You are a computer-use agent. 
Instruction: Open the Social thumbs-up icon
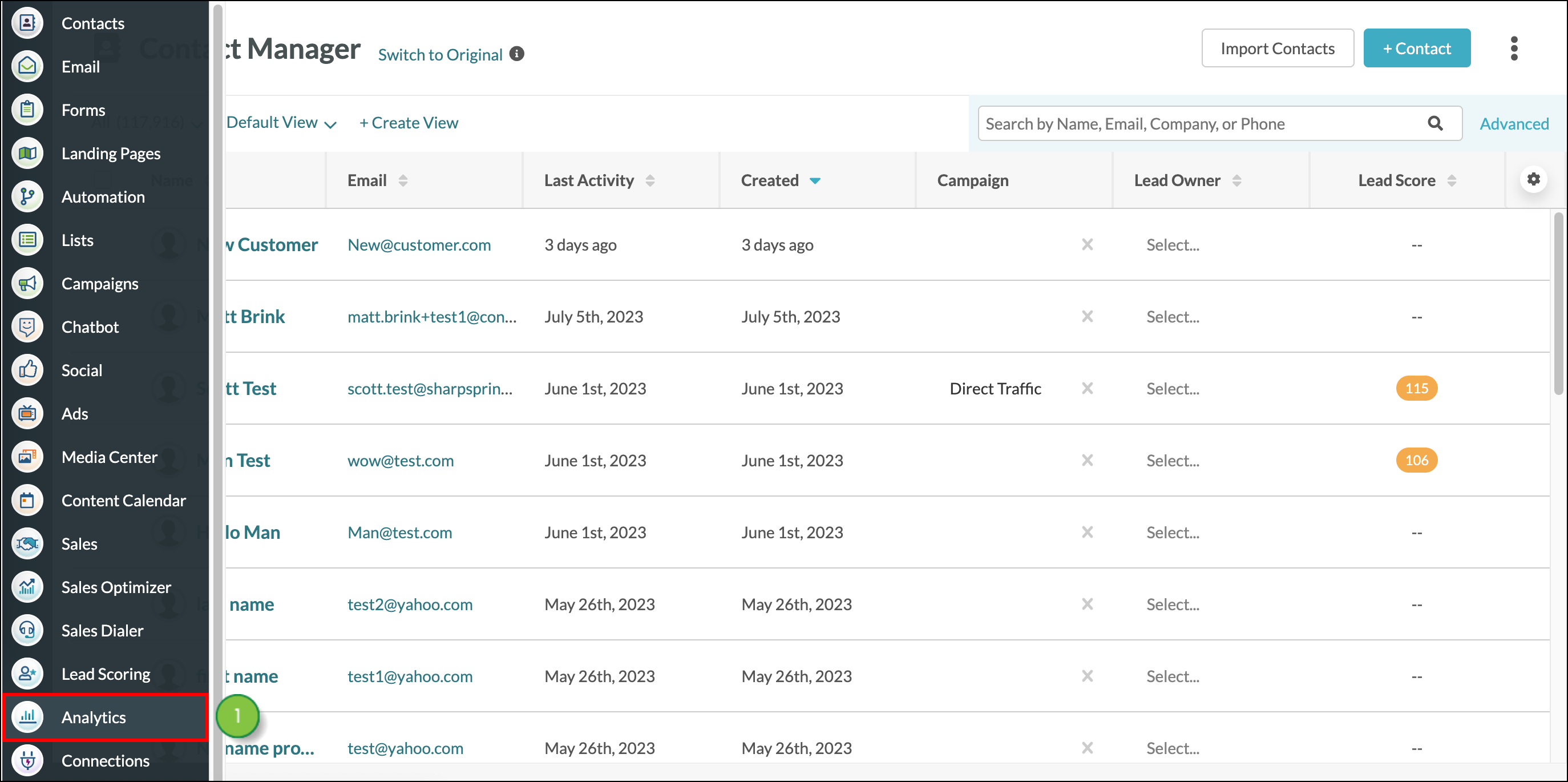(27, 370)
